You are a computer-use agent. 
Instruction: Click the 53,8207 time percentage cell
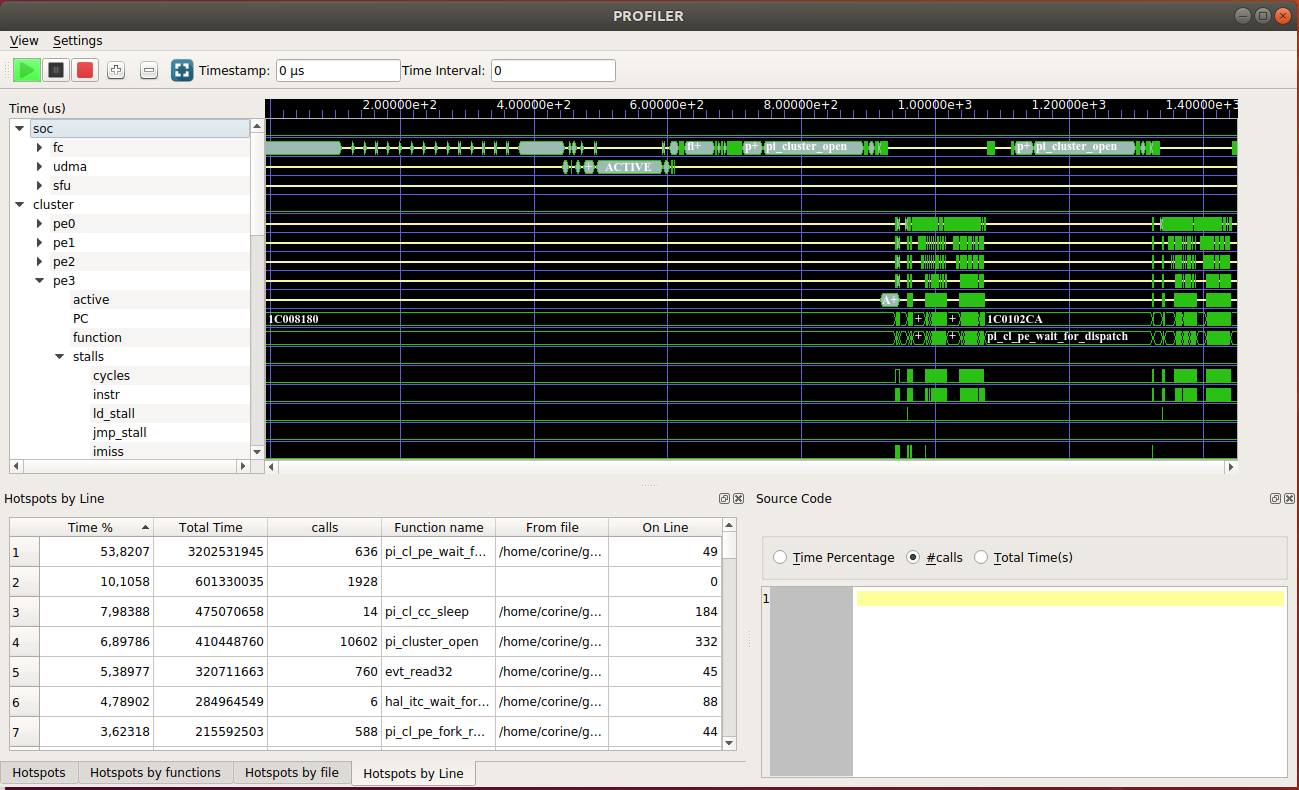coord(96,552)
